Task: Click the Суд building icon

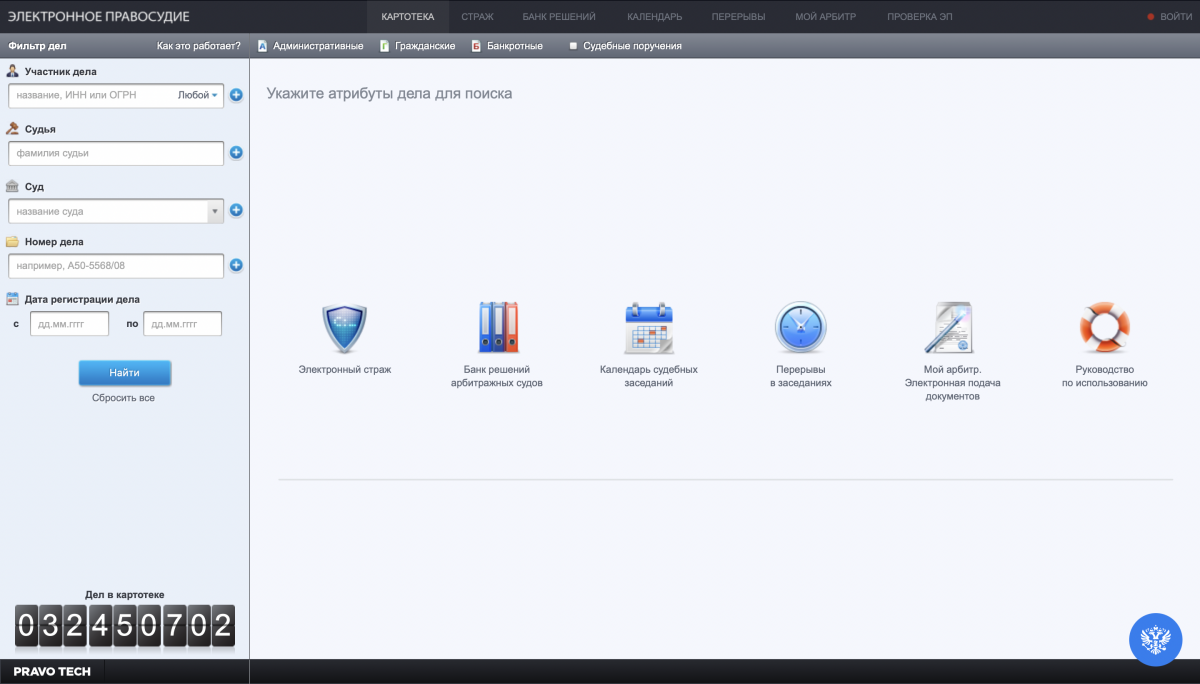Action: click(x=12, y=186)
